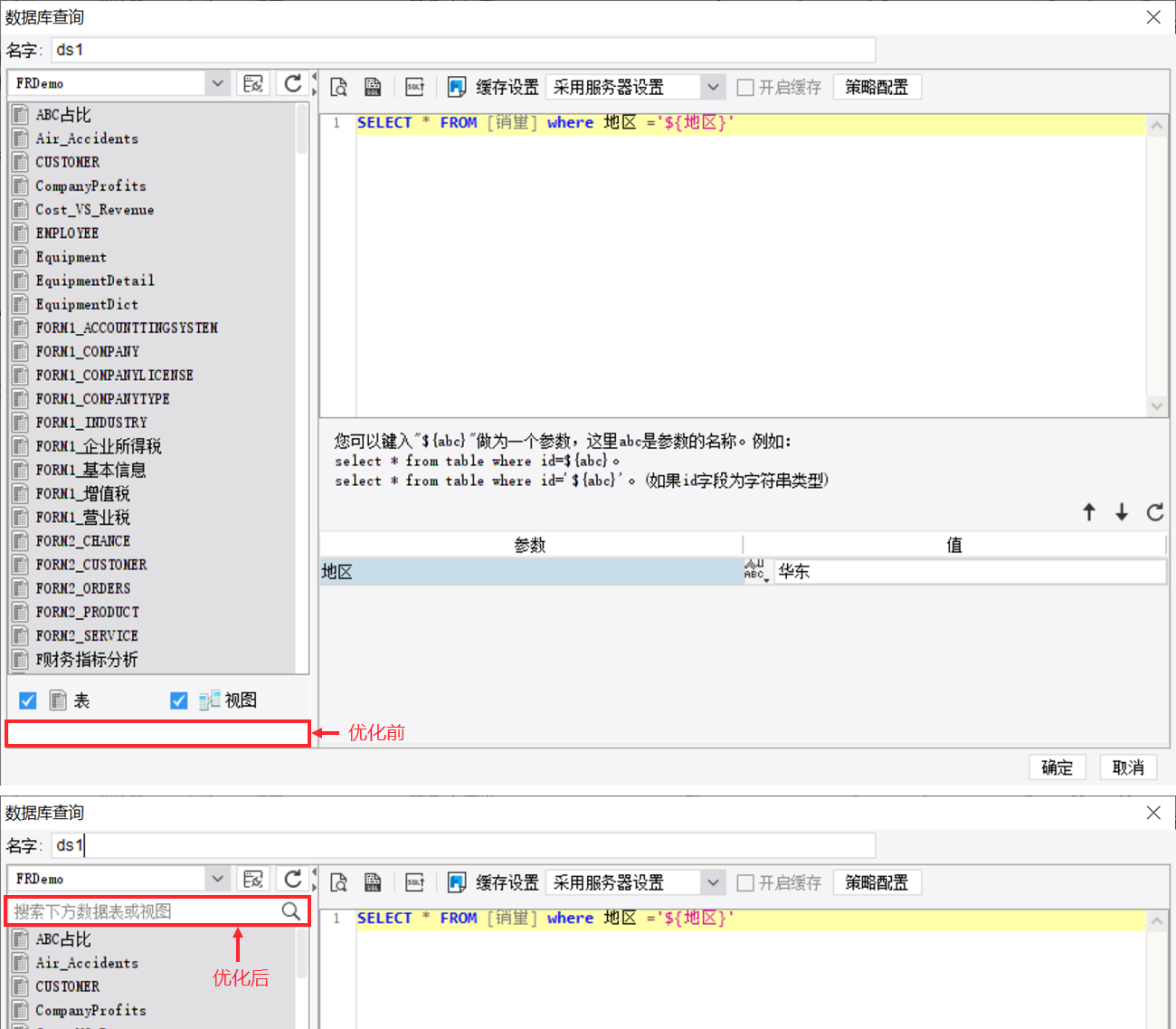Screen dimensions: 1176x1029
Task: Click the SQL document icon in lower dialog
Action: coord(373,882)
